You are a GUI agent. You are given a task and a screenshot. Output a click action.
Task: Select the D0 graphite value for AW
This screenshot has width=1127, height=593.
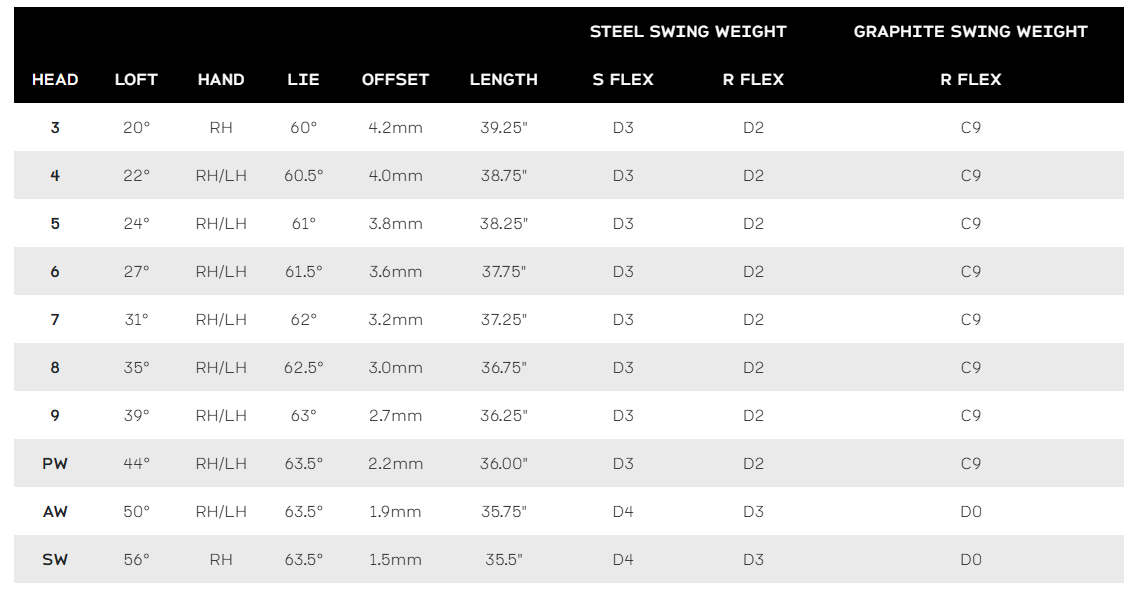(970, 512)
